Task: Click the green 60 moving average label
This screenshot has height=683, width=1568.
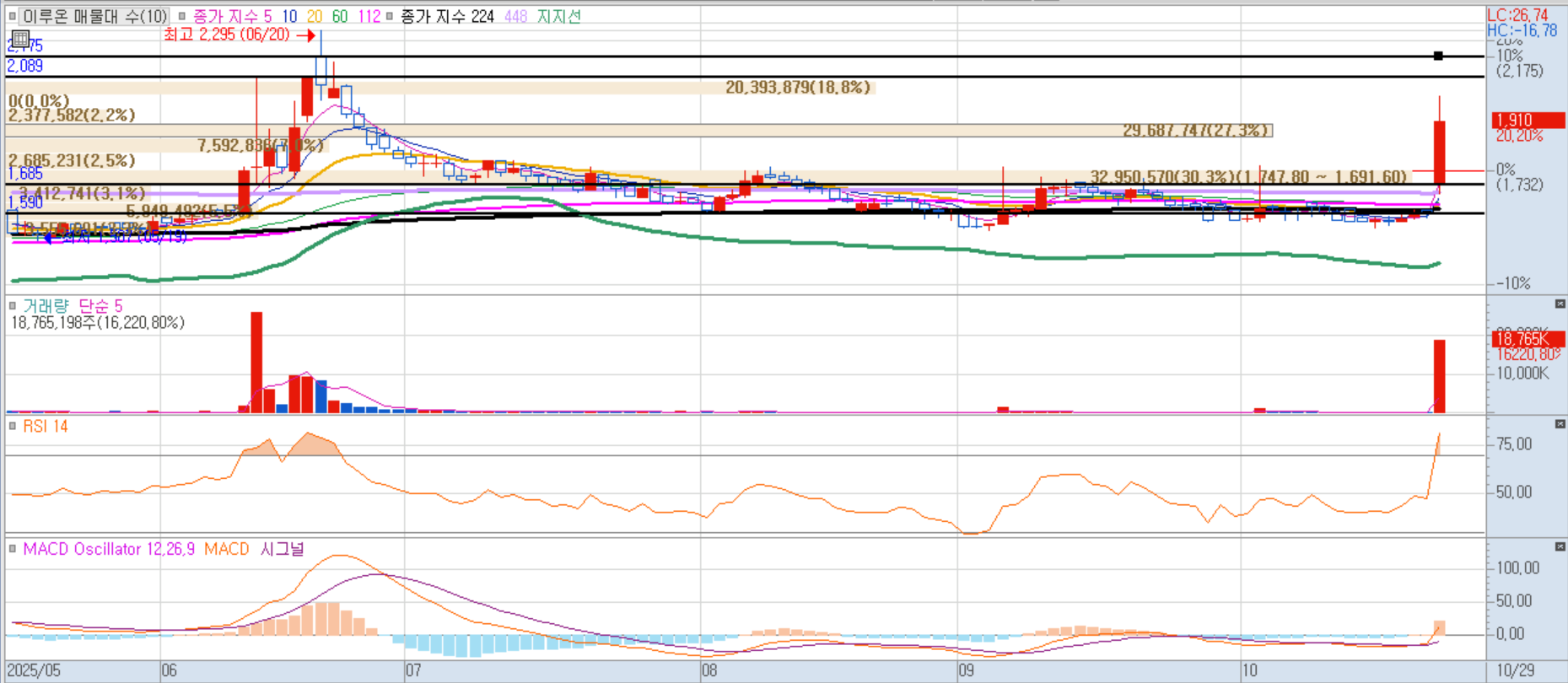Action: coord(340,16)
